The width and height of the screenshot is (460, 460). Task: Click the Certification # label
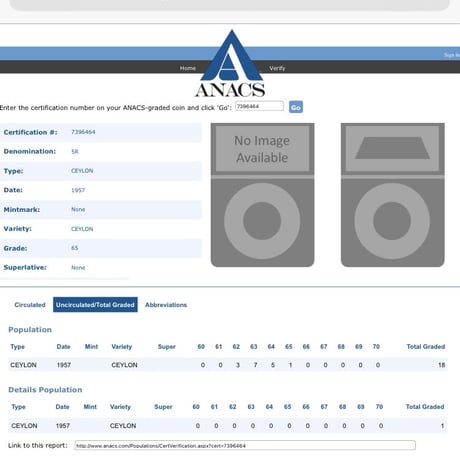coord(30,132)
